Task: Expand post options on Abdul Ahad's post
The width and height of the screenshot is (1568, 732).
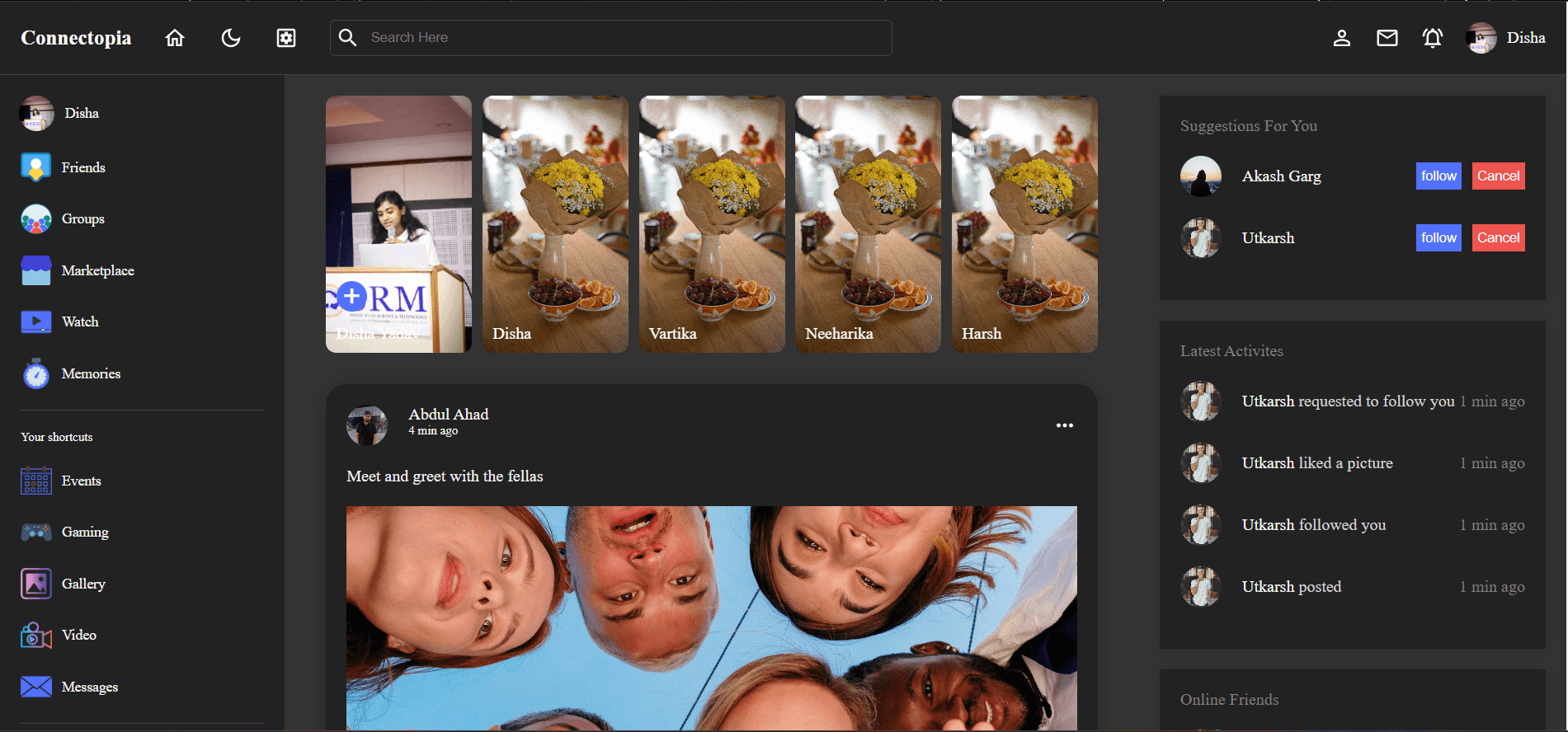Action: pos(1065,425)
